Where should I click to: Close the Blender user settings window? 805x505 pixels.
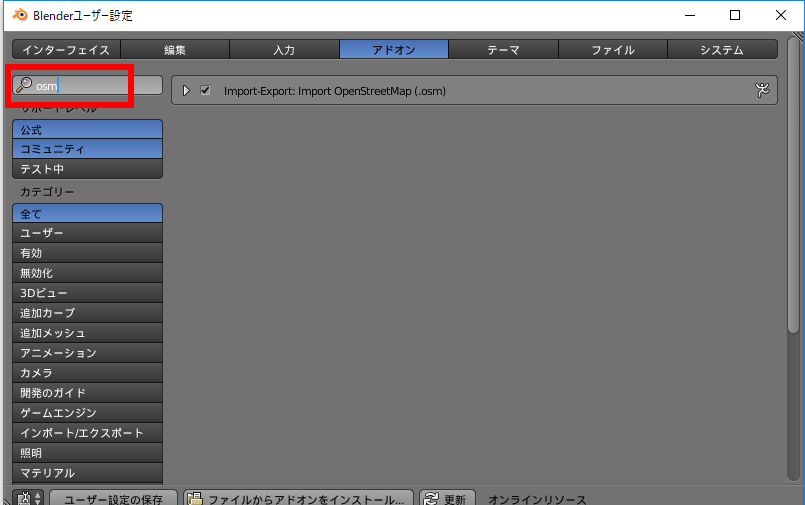(x=780, y=15)
